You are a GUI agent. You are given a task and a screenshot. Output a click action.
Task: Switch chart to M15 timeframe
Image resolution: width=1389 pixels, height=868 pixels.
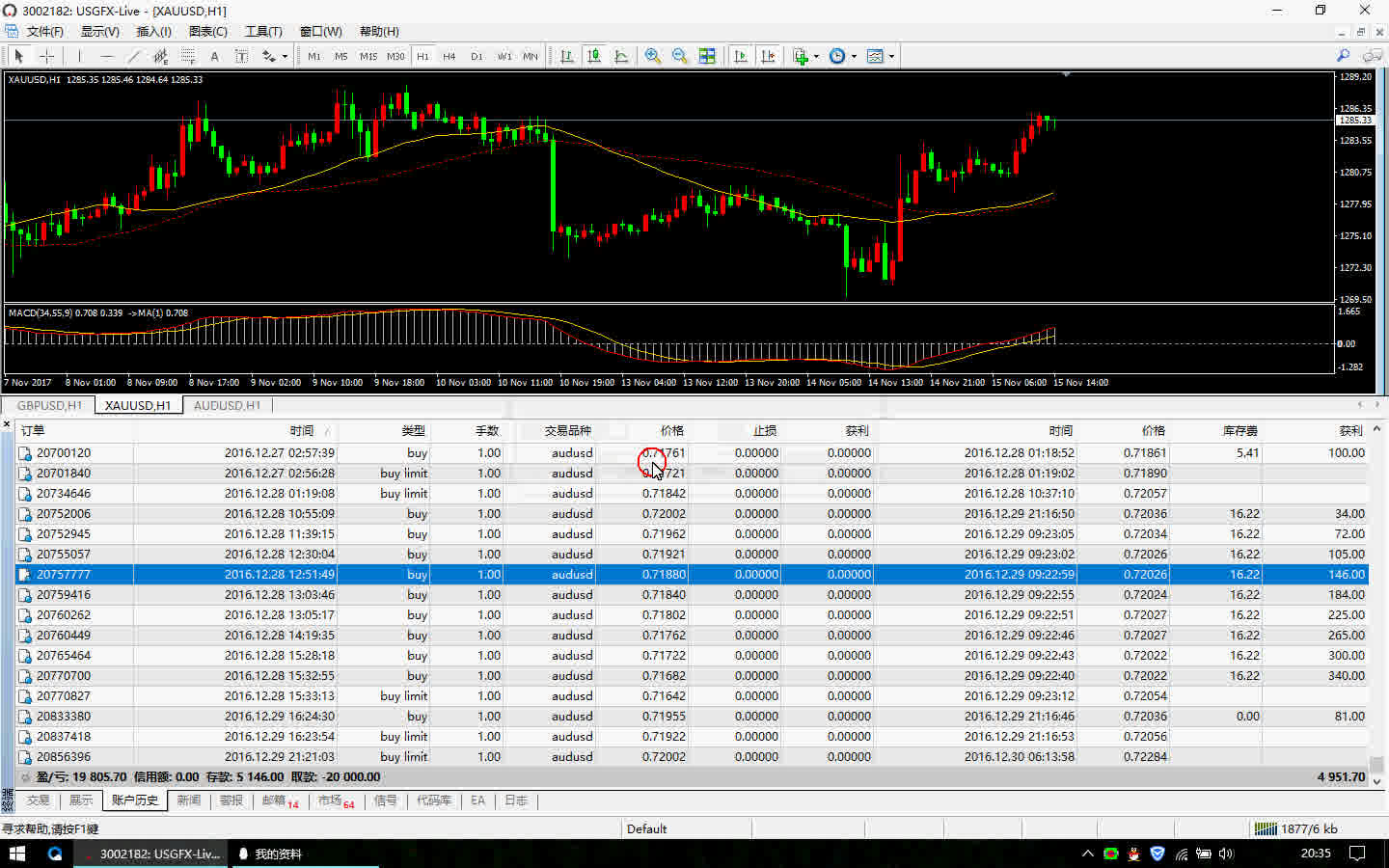tap(368, 56)
